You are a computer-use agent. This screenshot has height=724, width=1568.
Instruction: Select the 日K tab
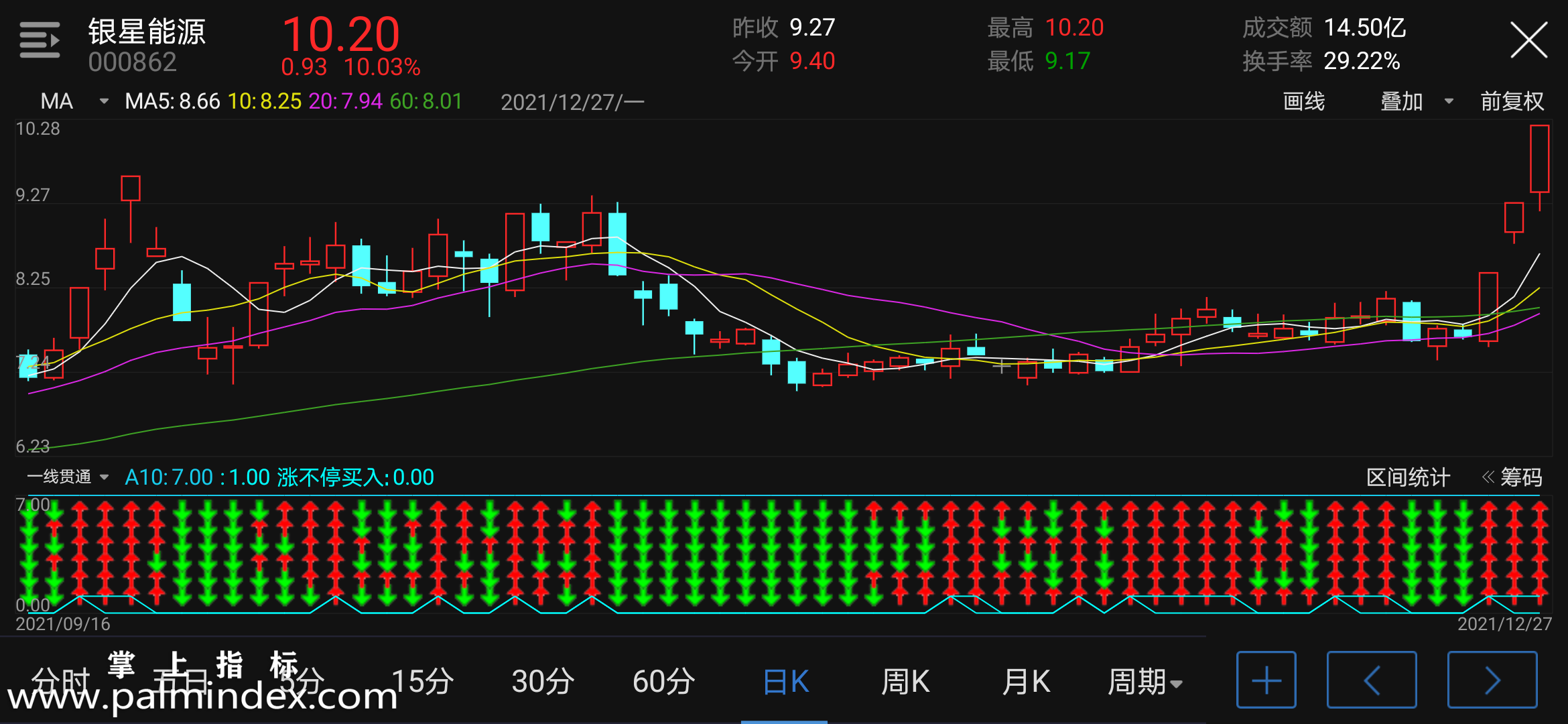(x=785, y=682)
